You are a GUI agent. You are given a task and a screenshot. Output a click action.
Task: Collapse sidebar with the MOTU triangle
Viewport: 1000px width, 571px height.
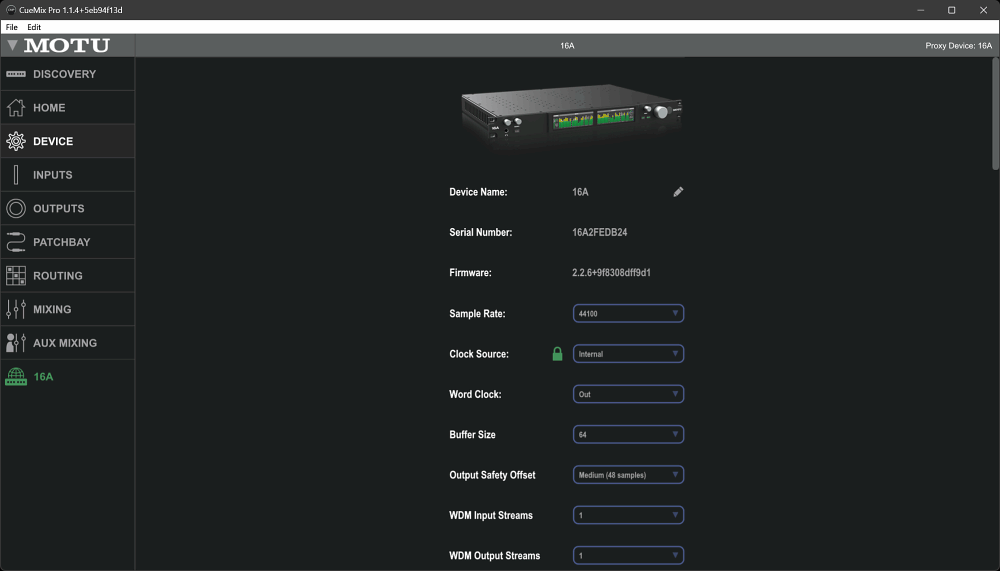[x=12, y=46]
